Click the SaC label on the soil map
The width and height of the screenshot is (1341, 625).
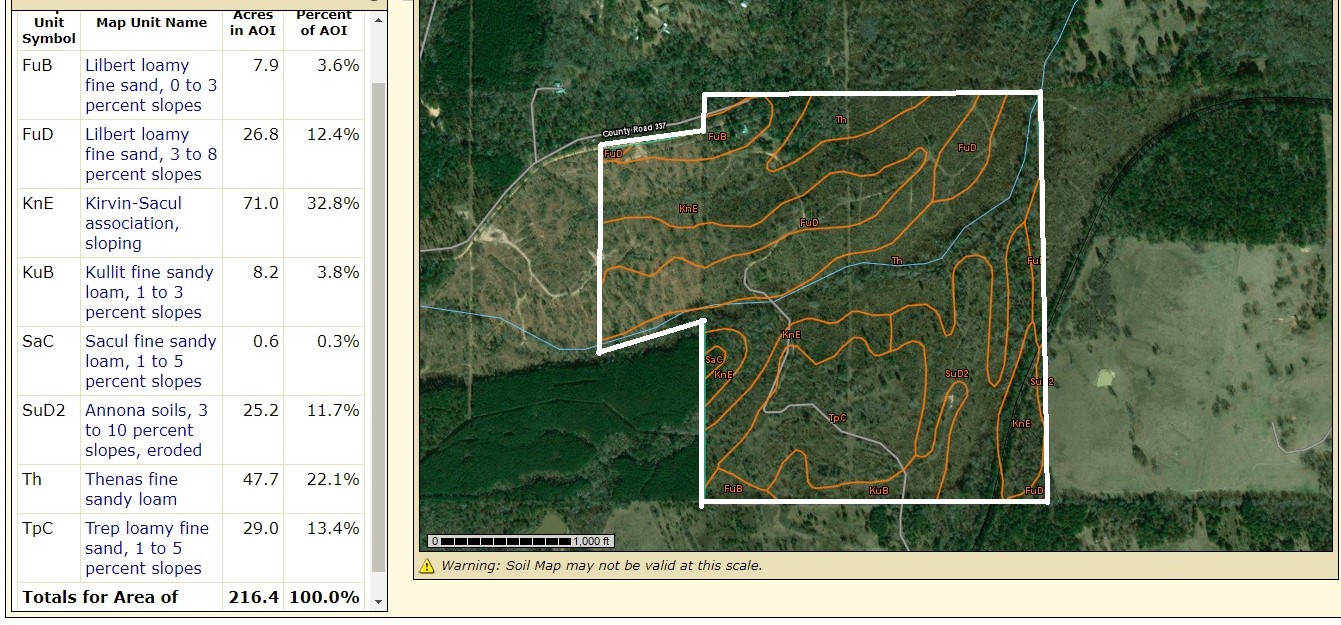coord(714,360)
